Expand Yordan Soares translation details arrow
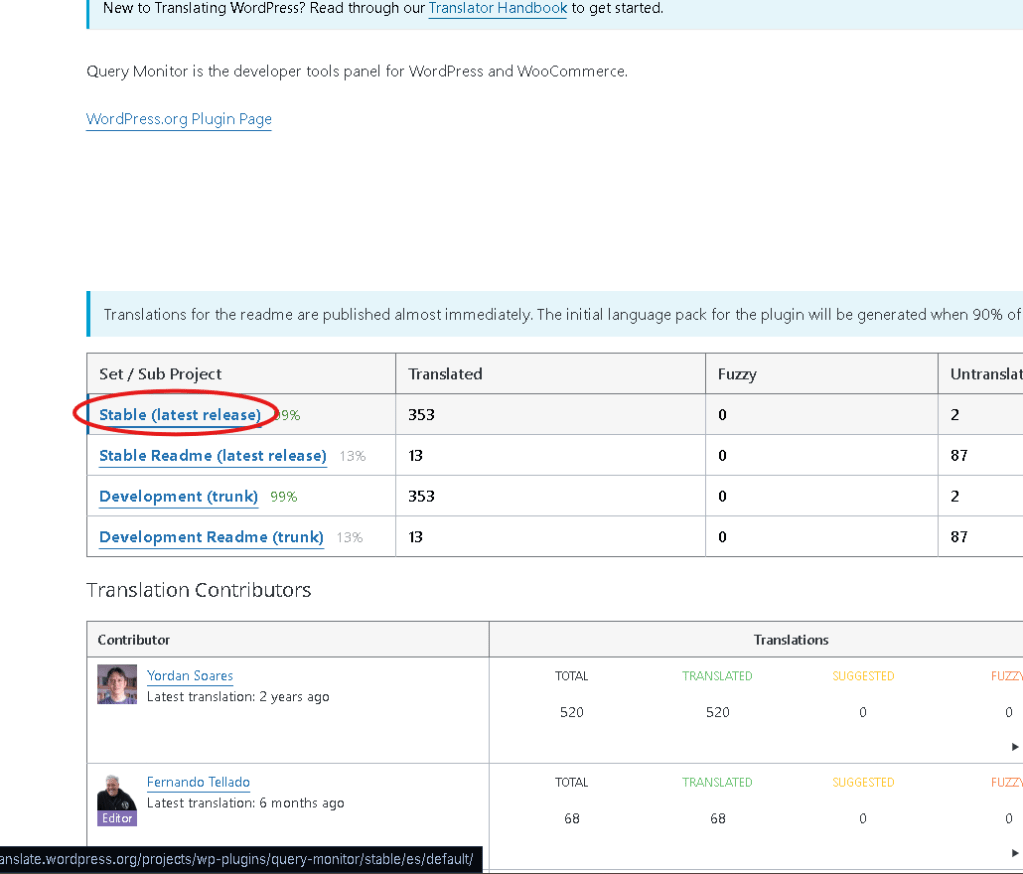This screenshot has width=1023, height=874. 1015,747
